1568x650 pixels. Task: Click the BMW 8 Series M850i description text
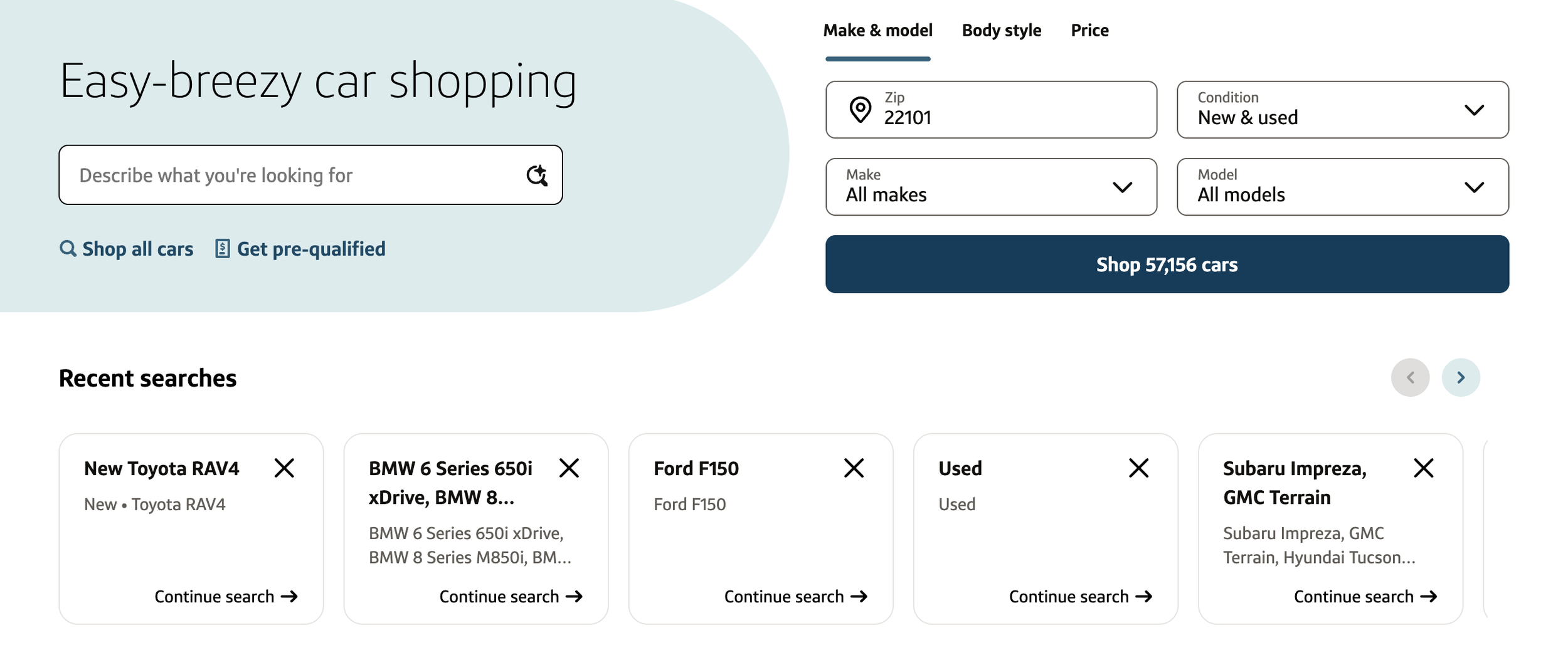[x=470, y=545]
